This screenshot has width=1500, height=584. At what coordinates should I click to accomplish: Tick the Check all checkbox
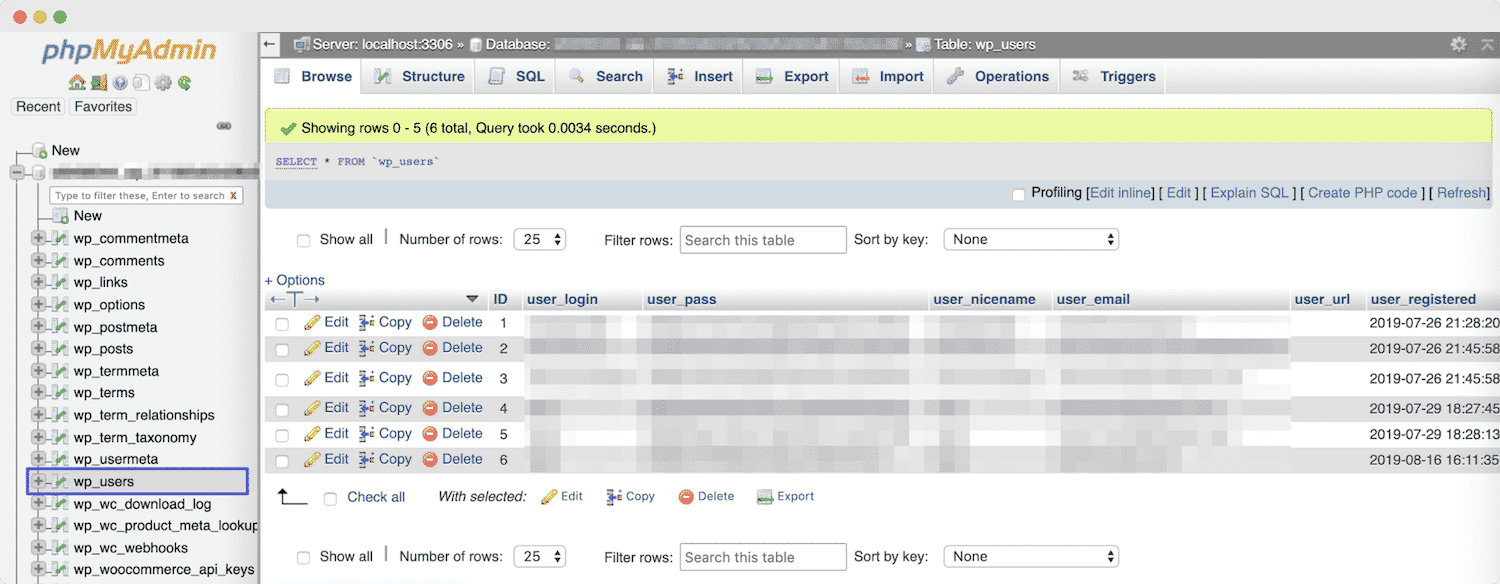point(330,499)
